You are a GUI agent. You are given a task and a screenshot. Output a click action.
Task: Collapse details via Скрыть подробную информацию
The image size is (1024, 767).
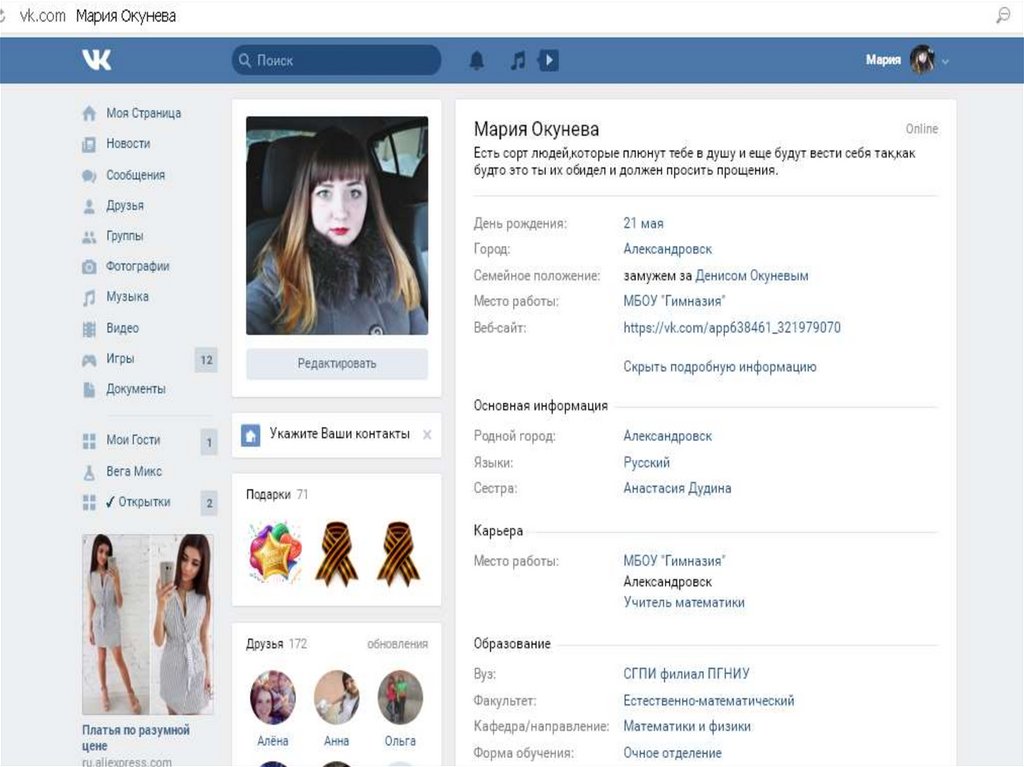pyautogui.click(x=720, y=367)
